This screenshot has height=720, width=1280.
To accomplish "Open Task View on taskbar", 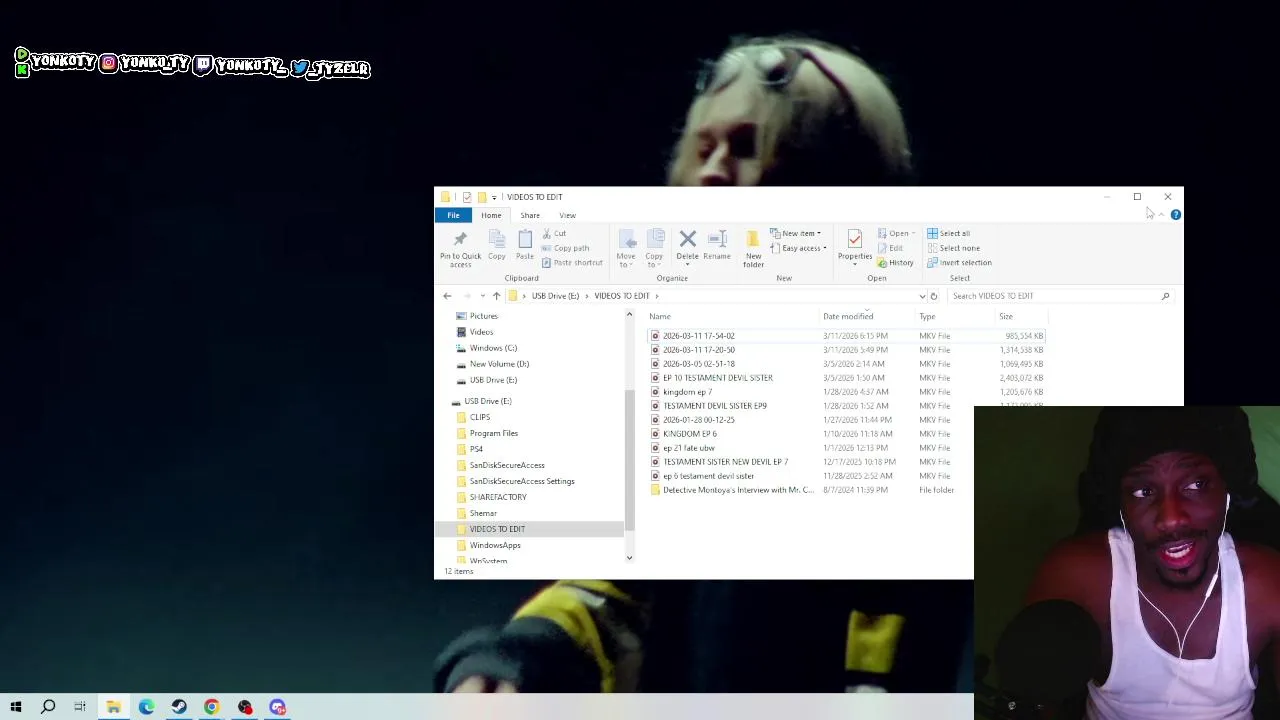I will click(80, 707).
